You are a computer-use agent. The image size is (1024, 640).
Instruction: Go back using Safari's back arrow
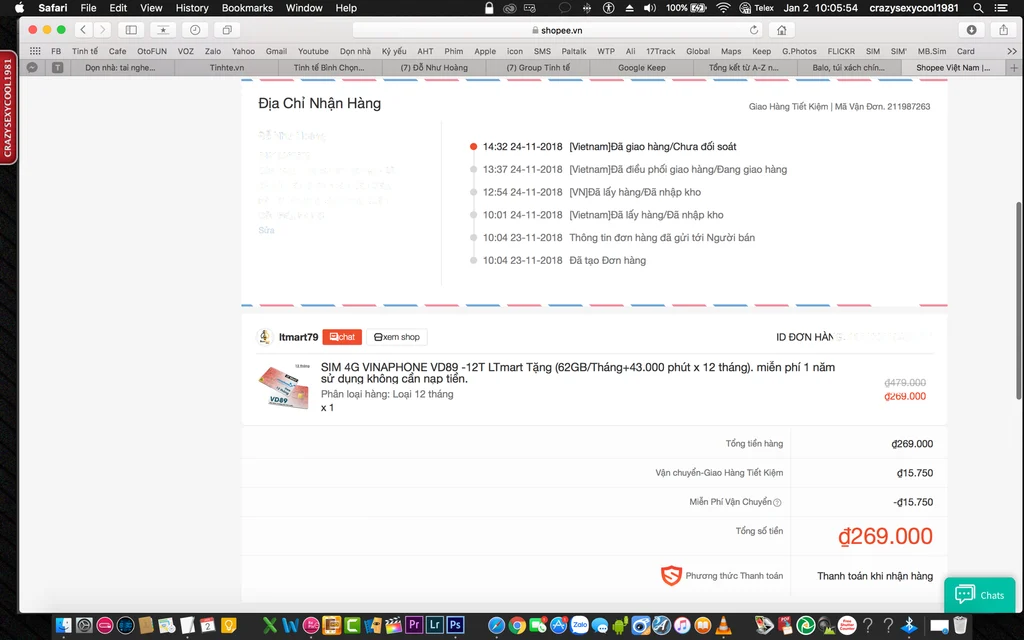(x=83, y=30)
